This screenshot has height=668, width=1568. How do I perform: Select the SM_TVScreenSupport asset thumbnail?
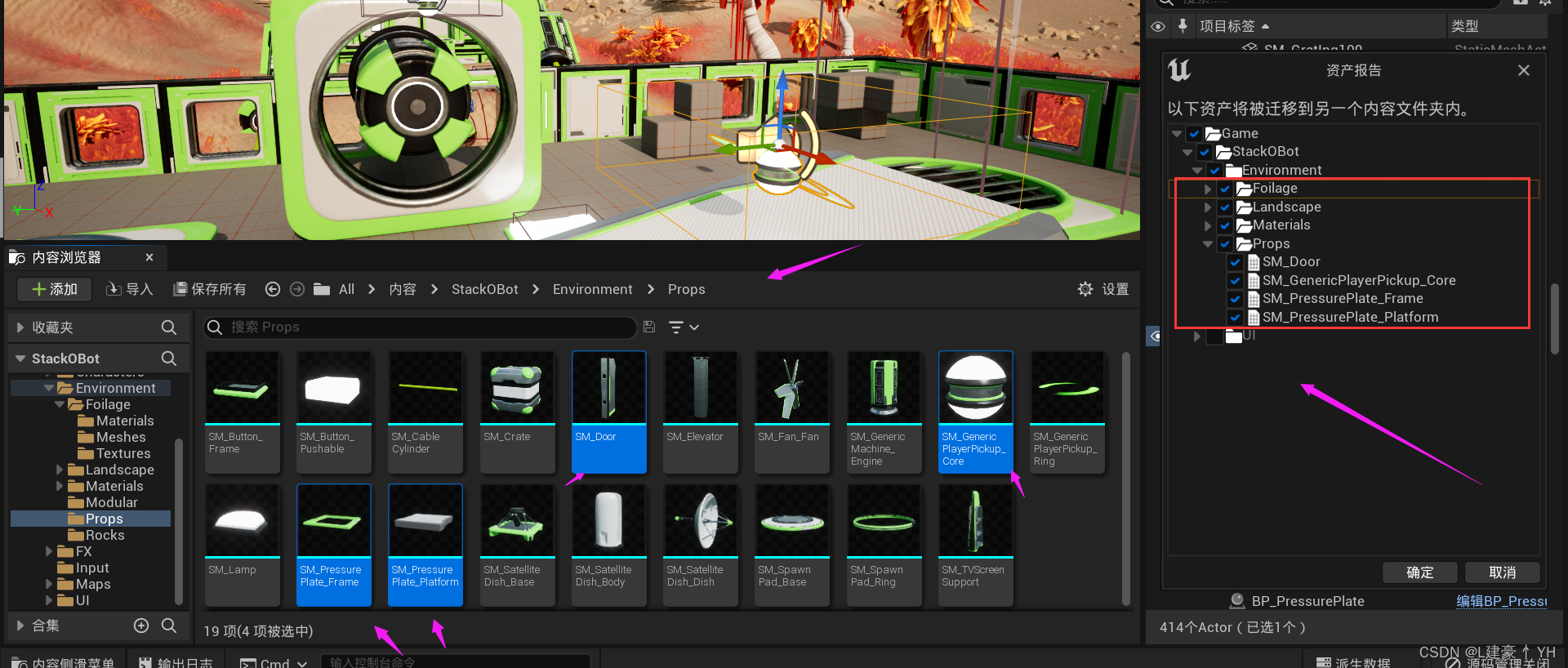tap(975, 546)
